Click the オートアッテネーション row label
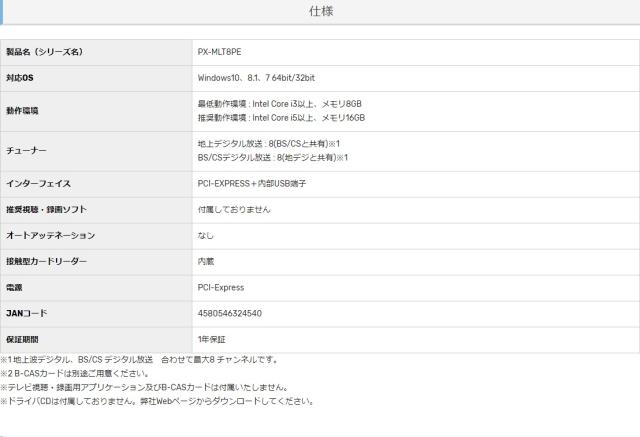The width and height of the screenshot is (640, 437). (50, 236)
